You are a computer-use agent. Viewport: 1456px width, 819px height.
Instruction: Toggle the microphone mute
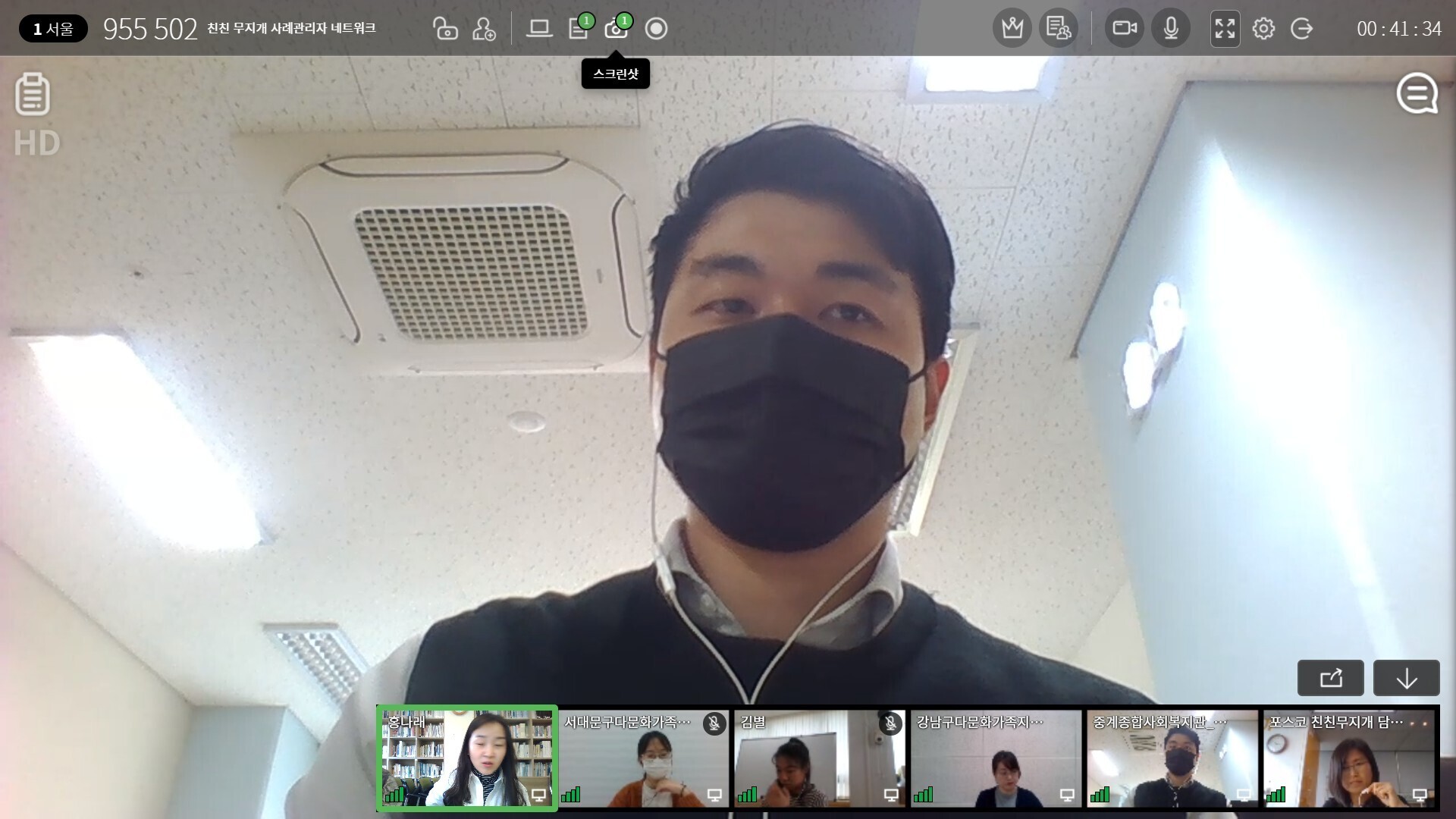coord(1171,29)
